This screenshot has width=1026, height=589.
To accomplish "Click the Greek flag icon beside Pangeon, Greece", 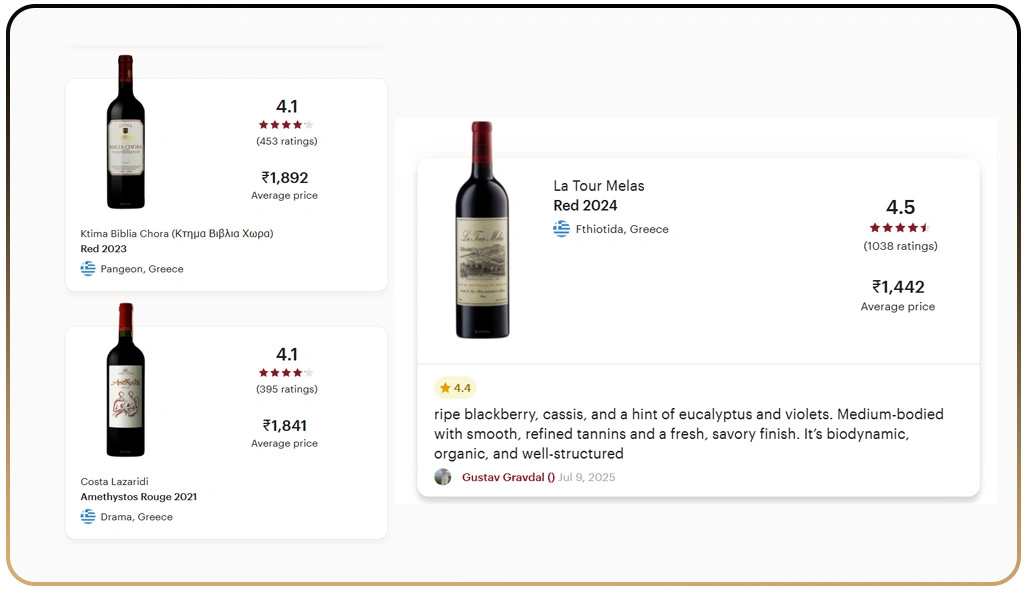I will pyautogui.click(x=87, y=268).
